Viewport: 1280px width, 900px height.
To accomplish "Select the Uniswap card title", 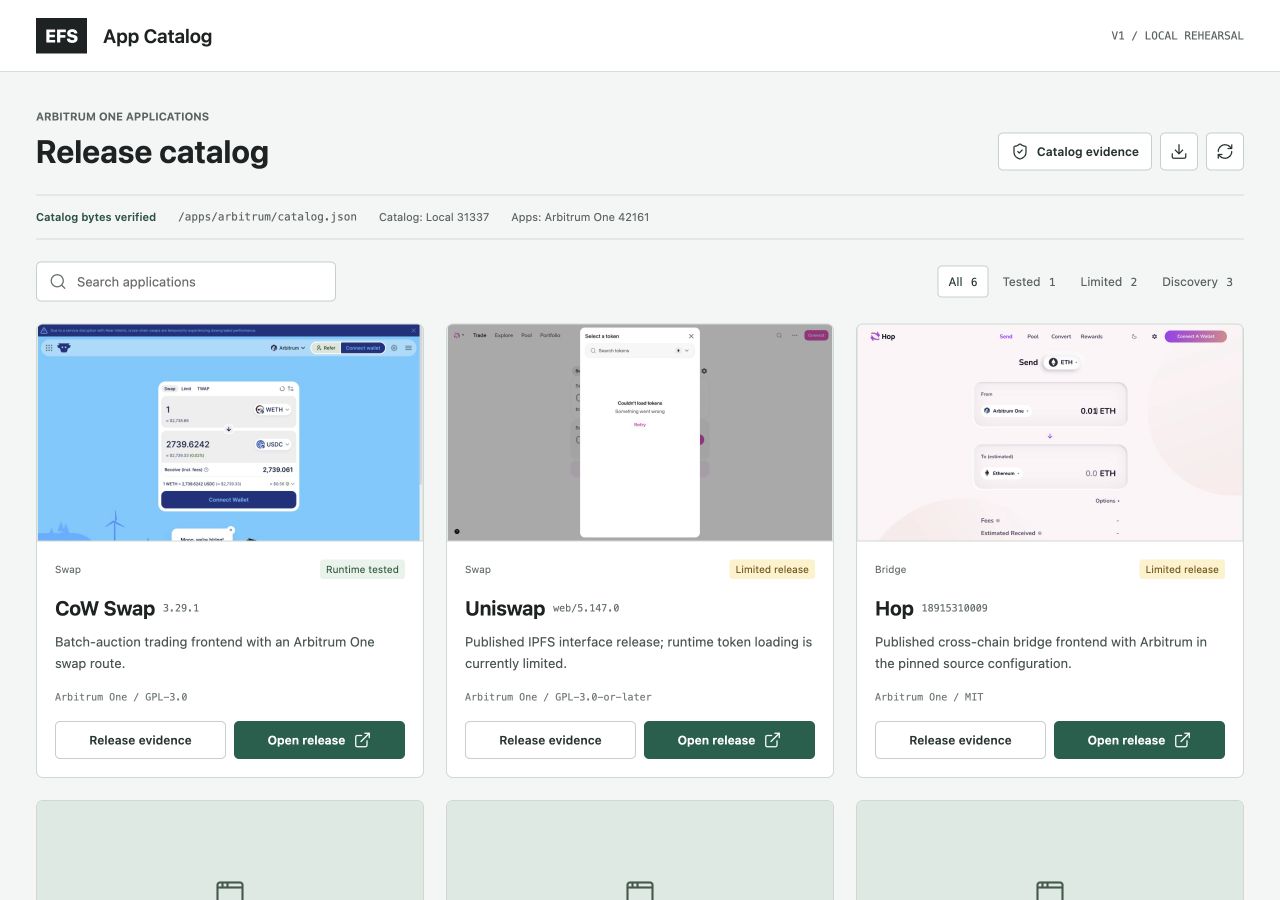I will [x=505, y=608].
